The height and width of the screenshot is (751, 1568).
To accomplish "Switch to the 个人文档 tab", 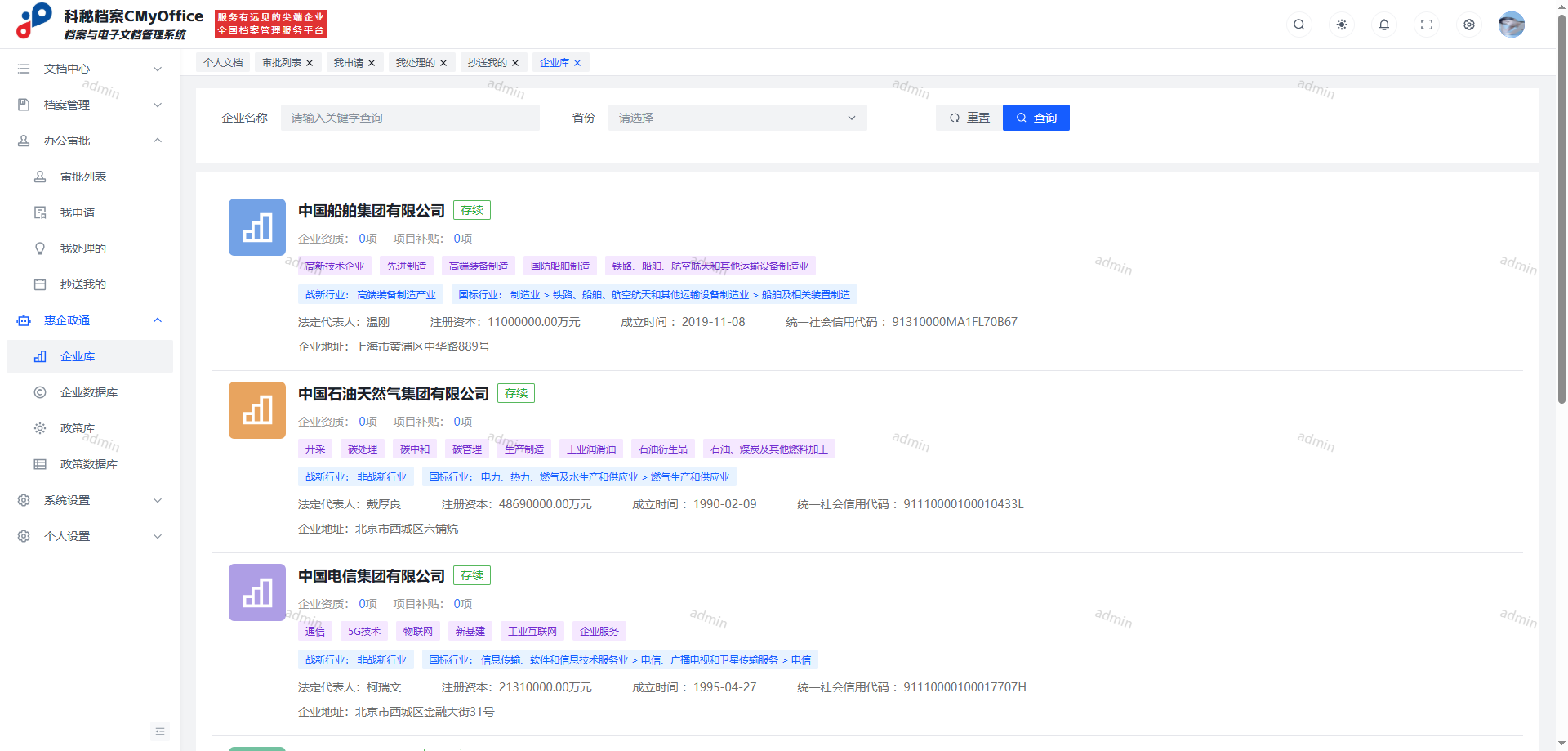I will 223,63.
